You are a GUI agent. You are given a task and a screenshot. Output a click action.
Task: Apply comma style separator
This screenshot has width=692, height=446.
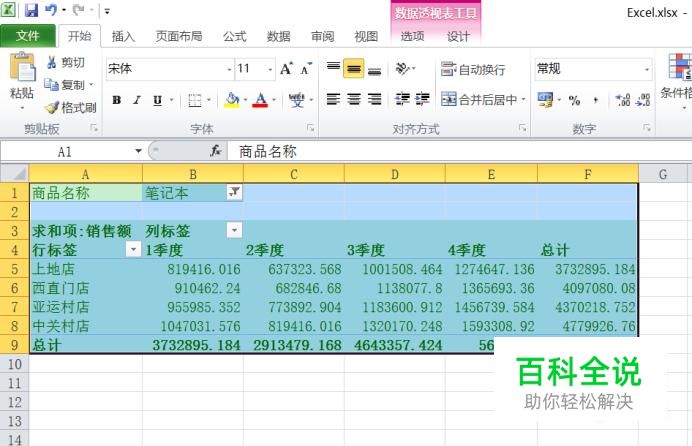tap(595, 100)
